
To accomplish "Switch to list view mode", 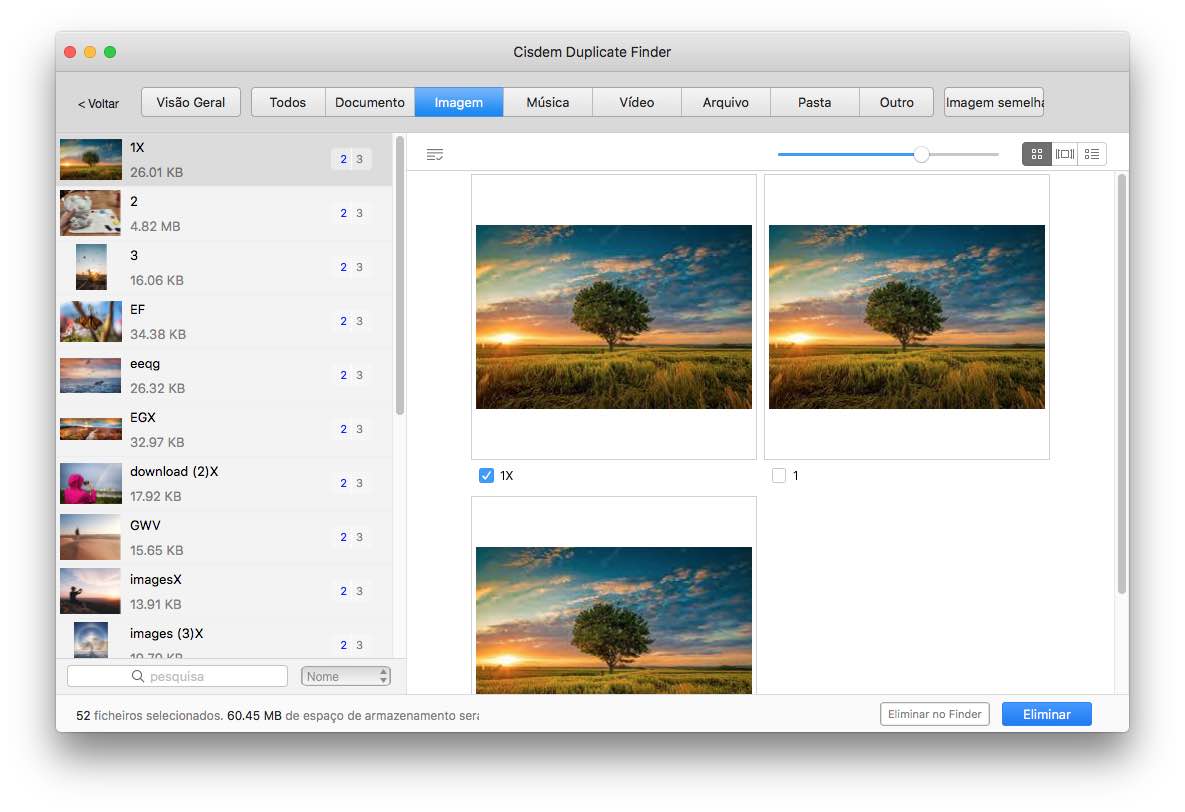I will coord(1092,154).
